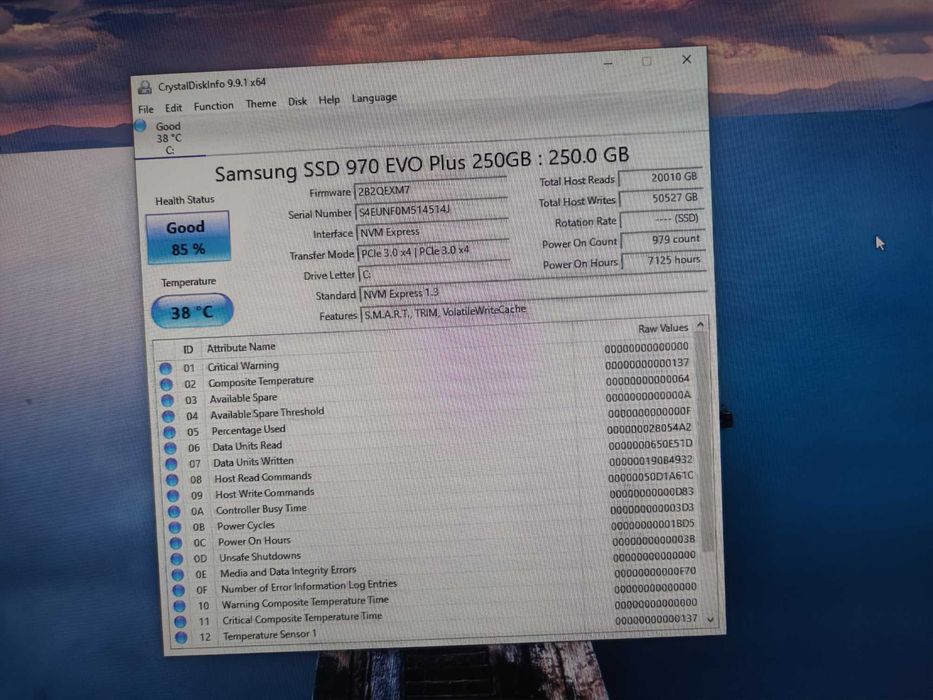
Task: Click the Interface field NVM Express
Action: click(433, 231)
